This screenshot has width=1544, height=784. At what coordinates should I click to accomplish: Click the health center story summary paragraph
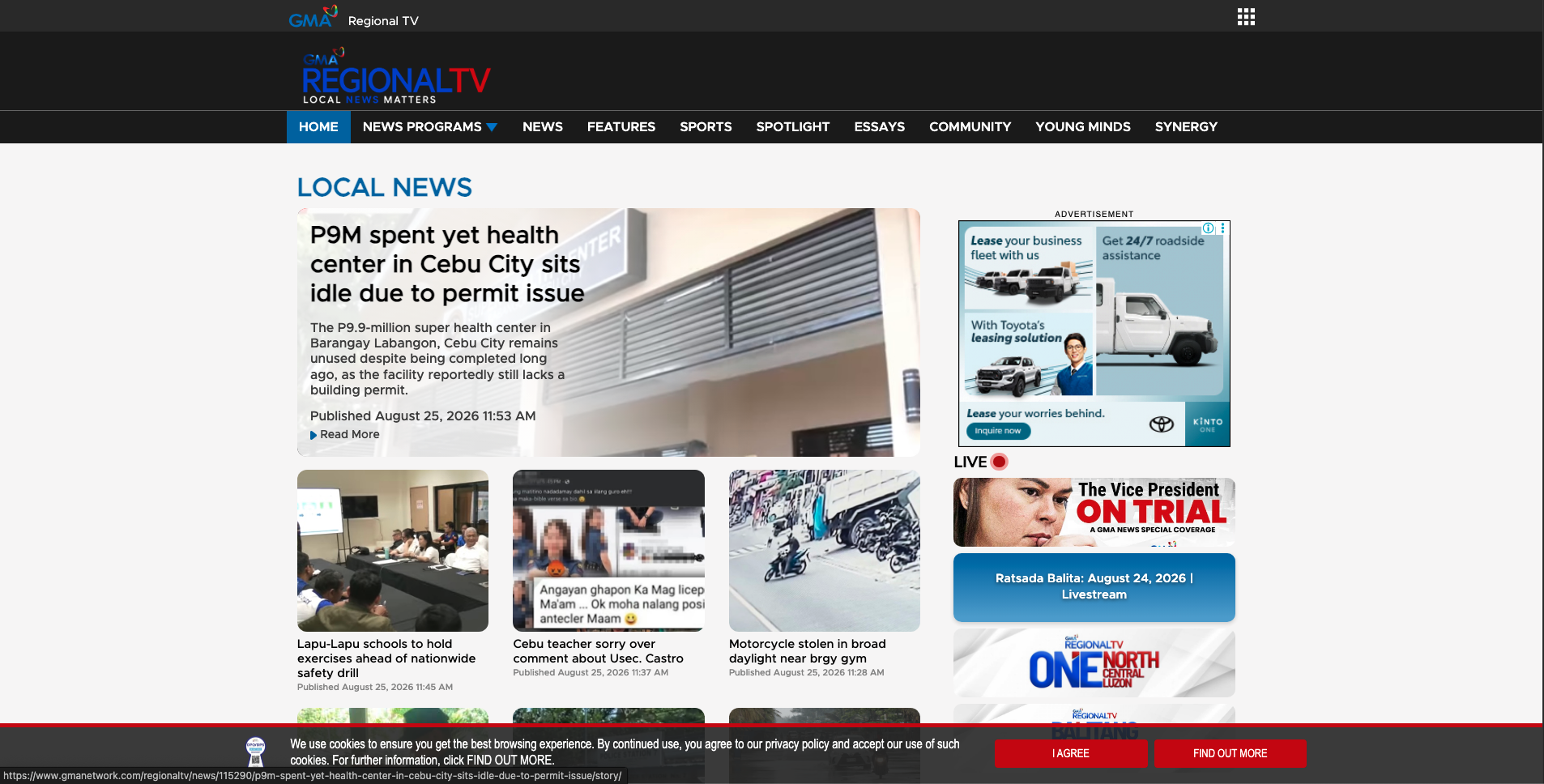click(x=437, y=359)
